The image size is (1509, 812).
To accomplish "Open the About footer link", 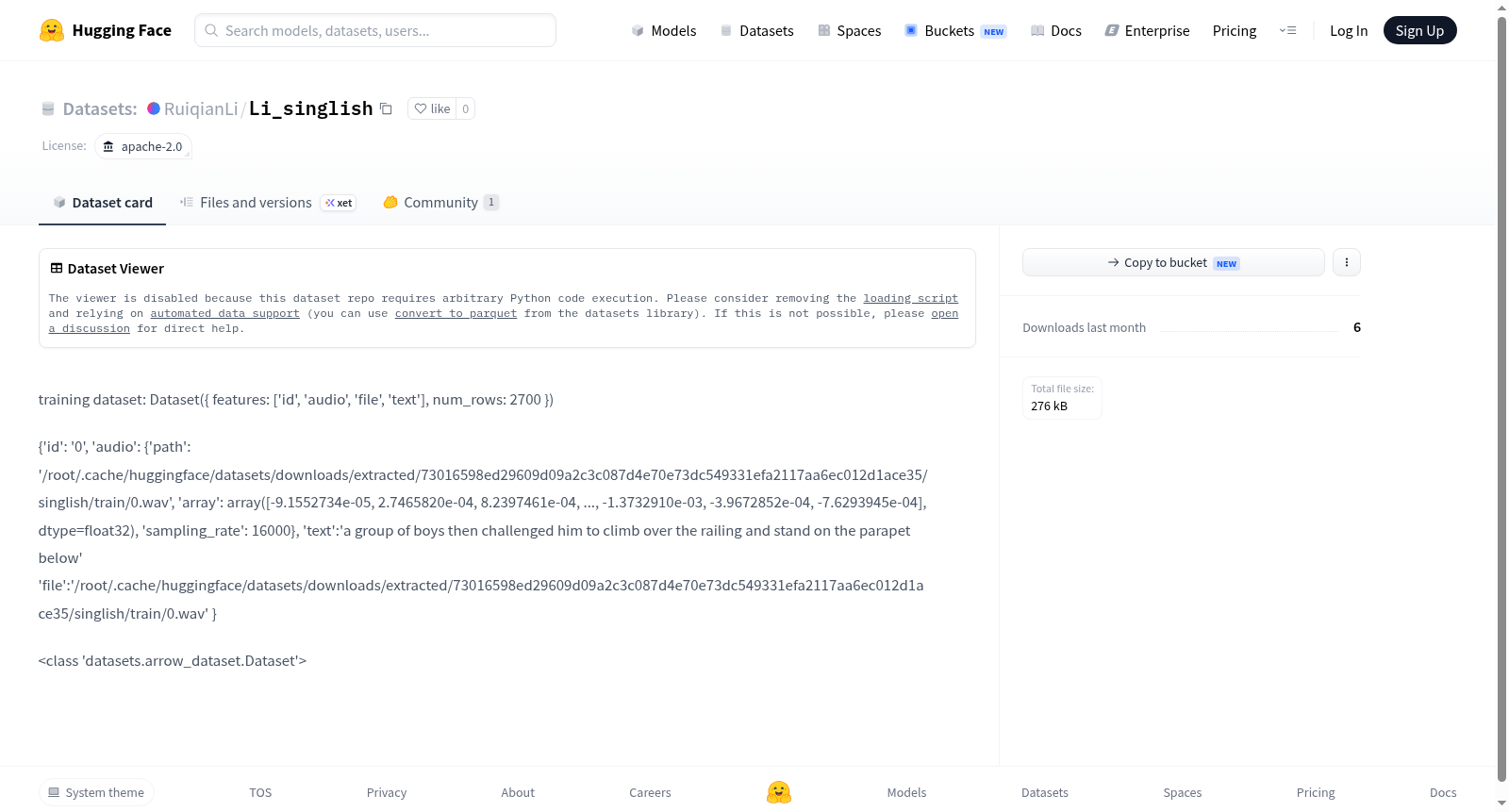I will pyautogui.click(x=518, y=792).
